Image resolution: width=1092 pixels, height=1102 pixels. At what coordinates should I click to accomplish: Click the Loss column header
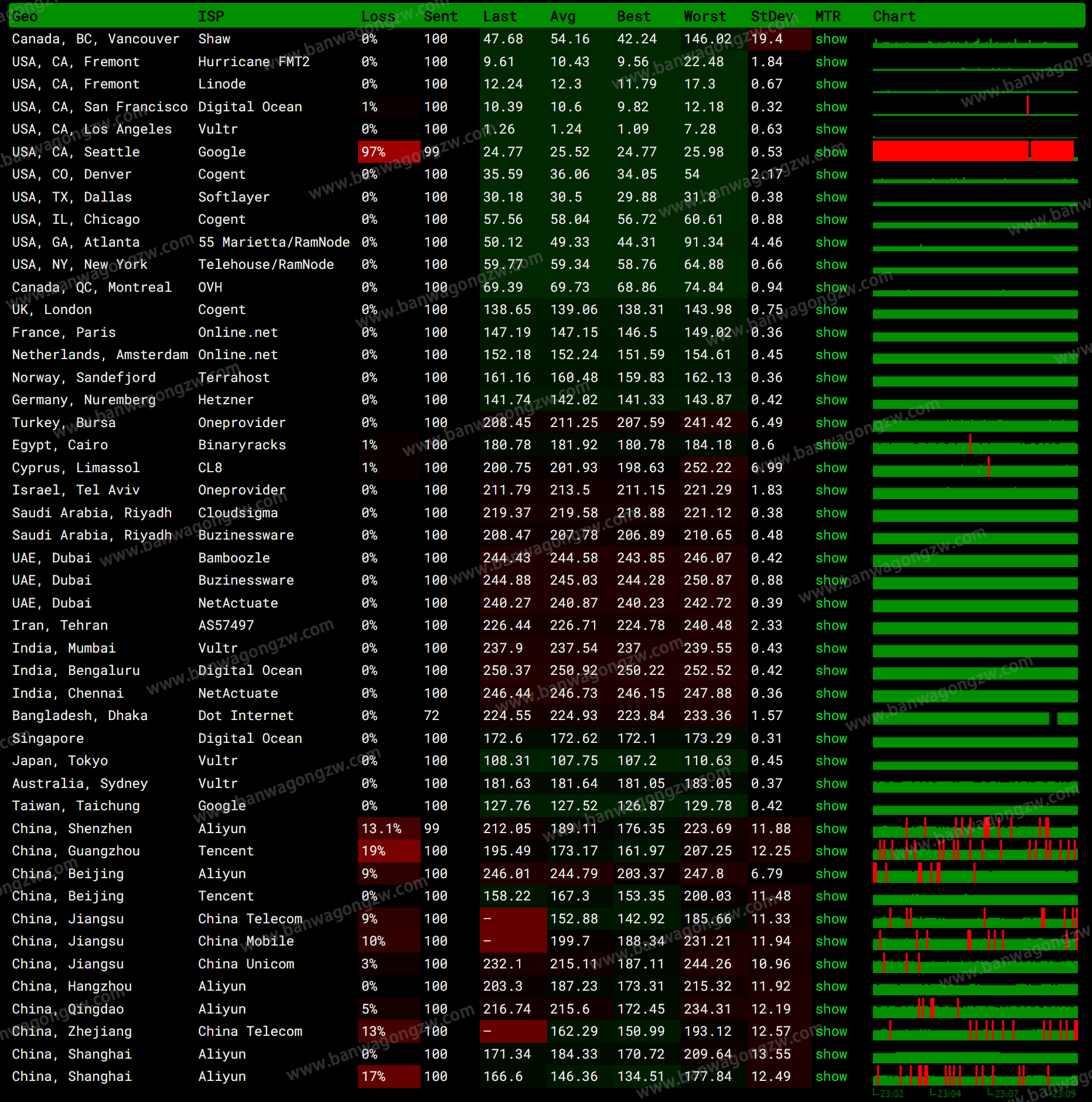[378, 16]
